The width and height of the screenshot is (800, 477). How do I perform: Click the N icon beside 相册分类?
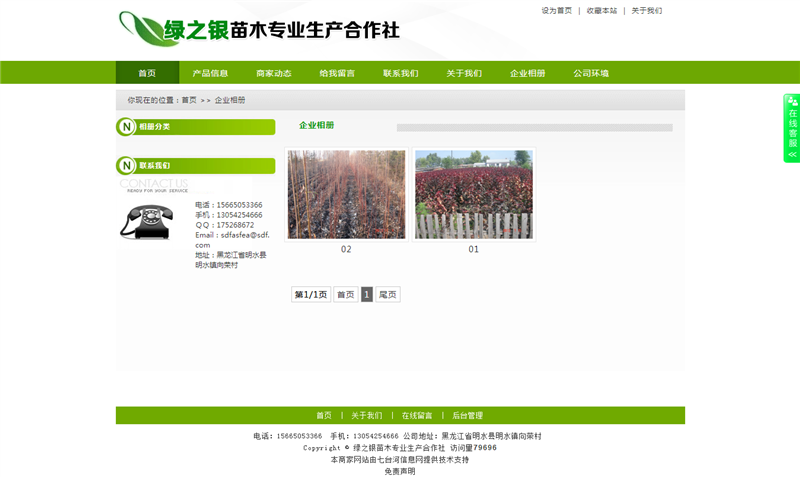[126, 127]
